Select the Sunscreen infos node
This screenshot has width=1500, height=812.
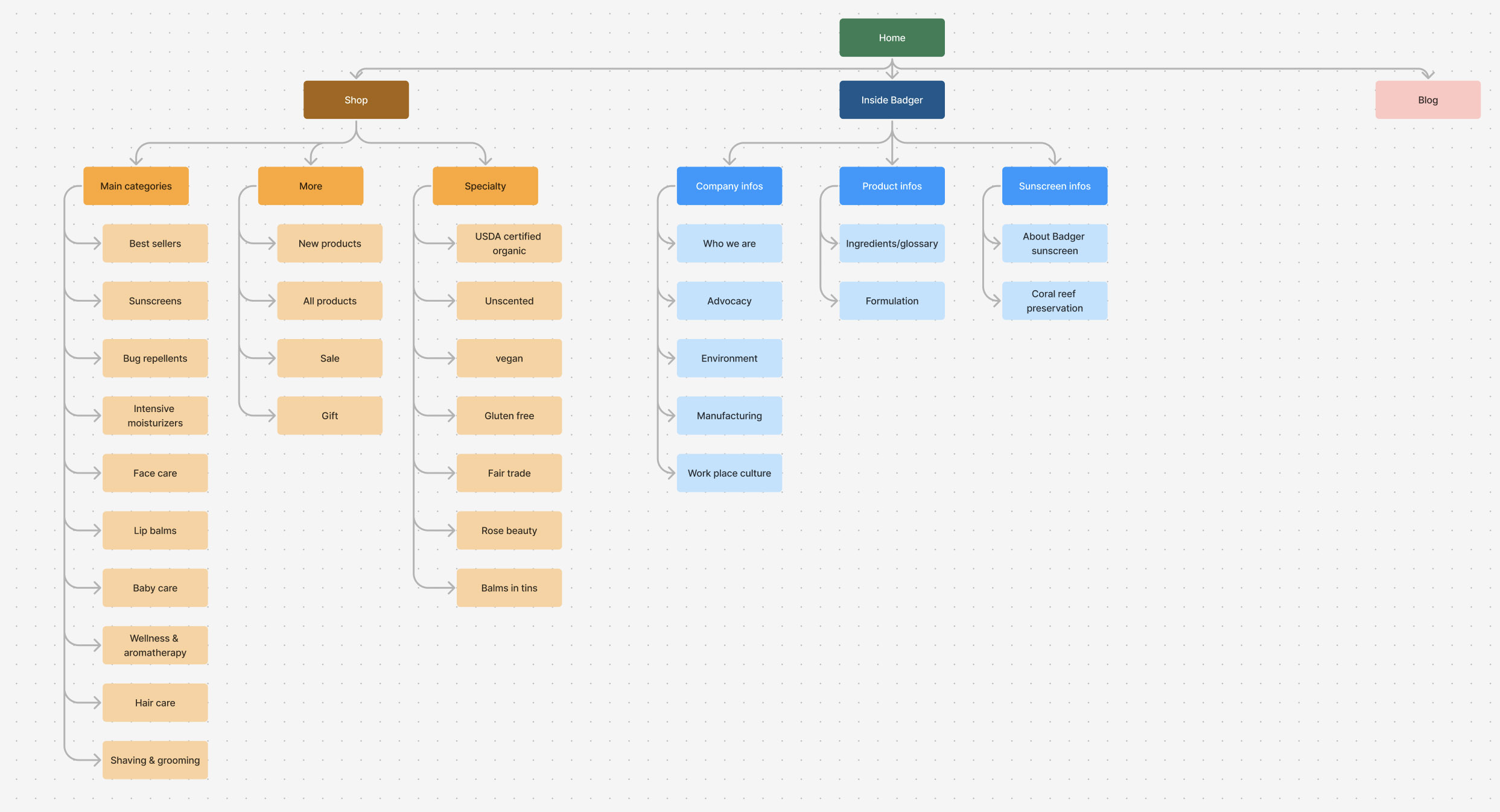tap(1054, 186)
